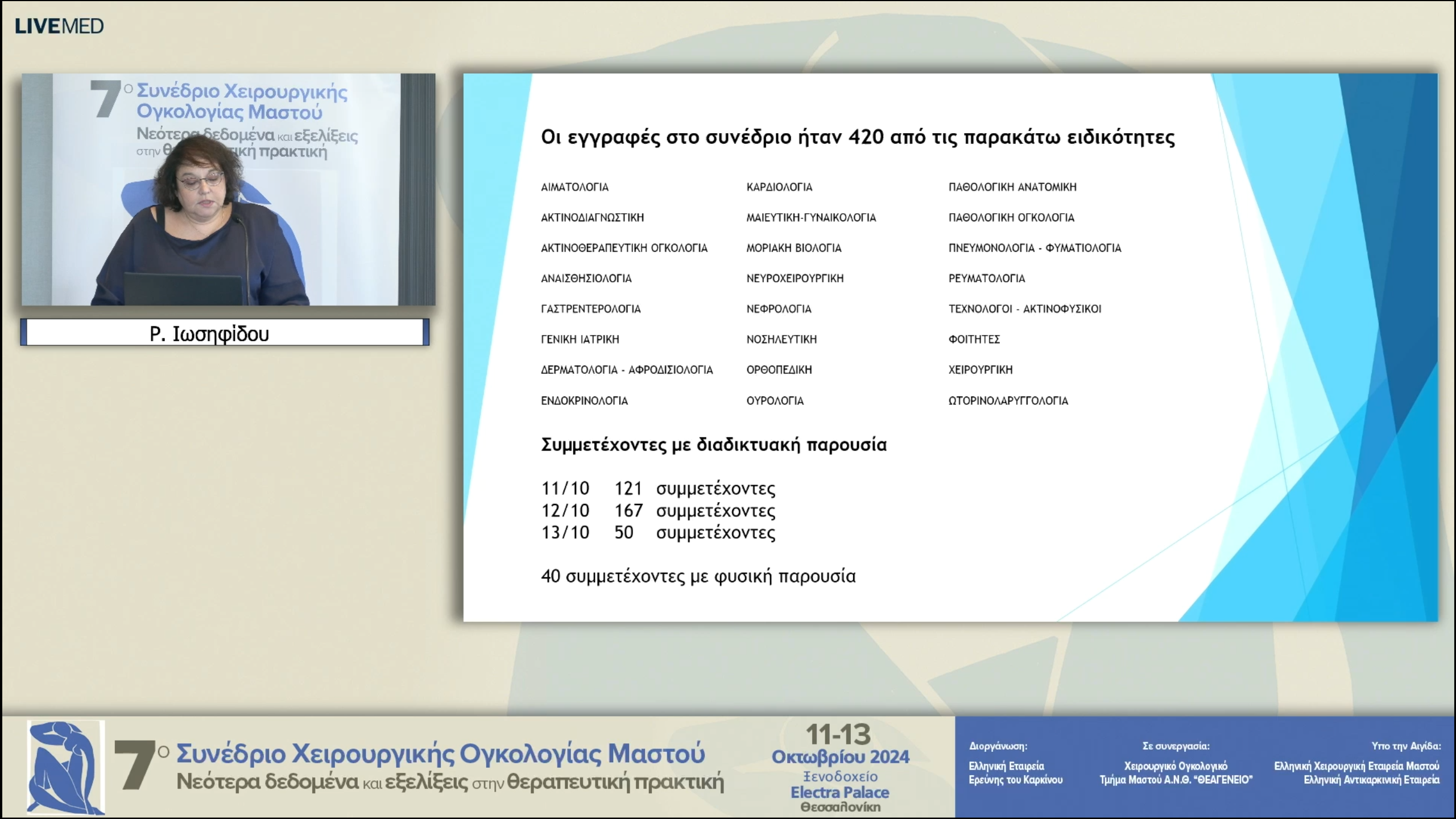The height and width of the screenshot is (819, 1456).
Task: Select ΑΙΜΑΤΟΛΟΓΙΑ in the specialty list
Action: (x=574, y=187)
